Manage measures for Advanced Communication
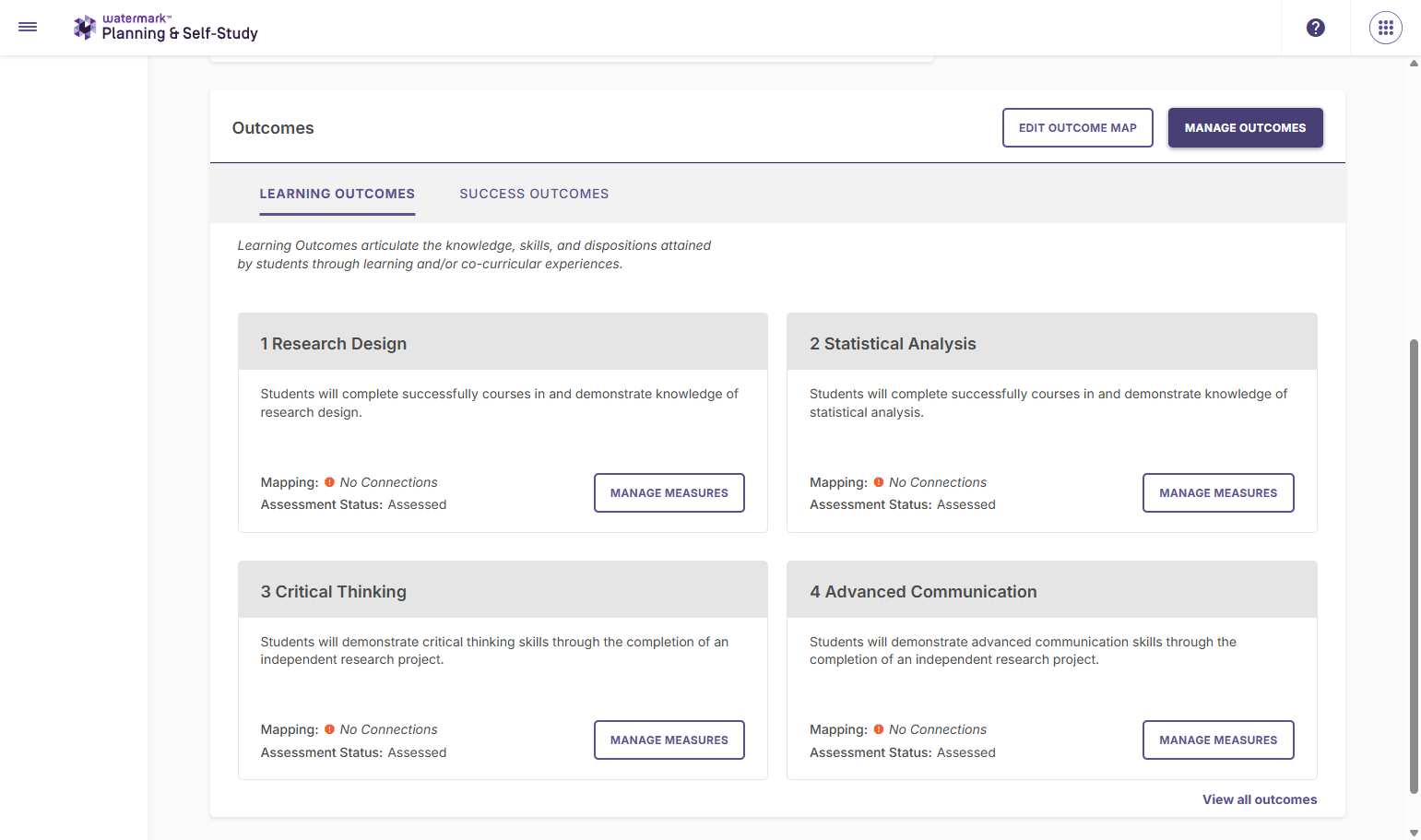Screen dimensions: 1421x840 (x=1218, y=739)
